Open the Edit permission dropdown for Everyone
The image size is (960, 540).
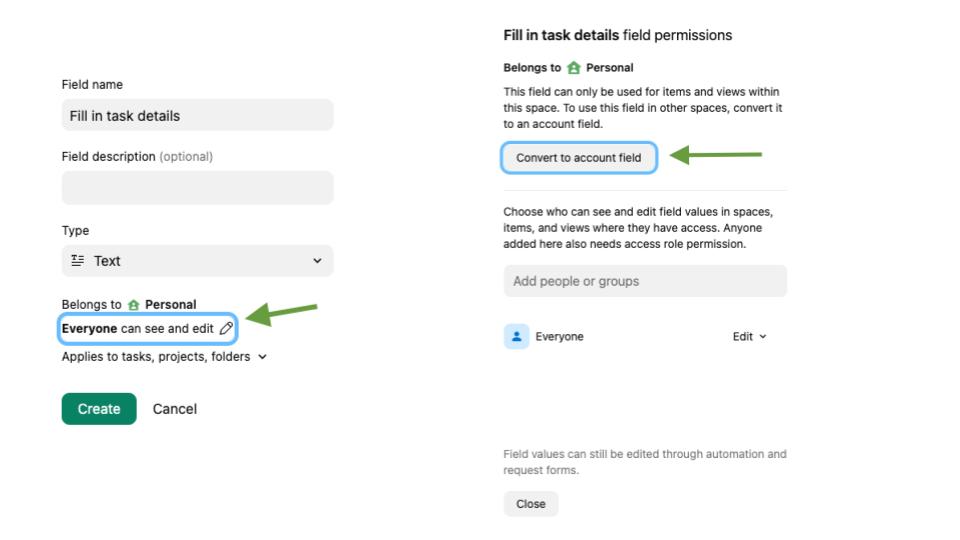pos(749,337)
